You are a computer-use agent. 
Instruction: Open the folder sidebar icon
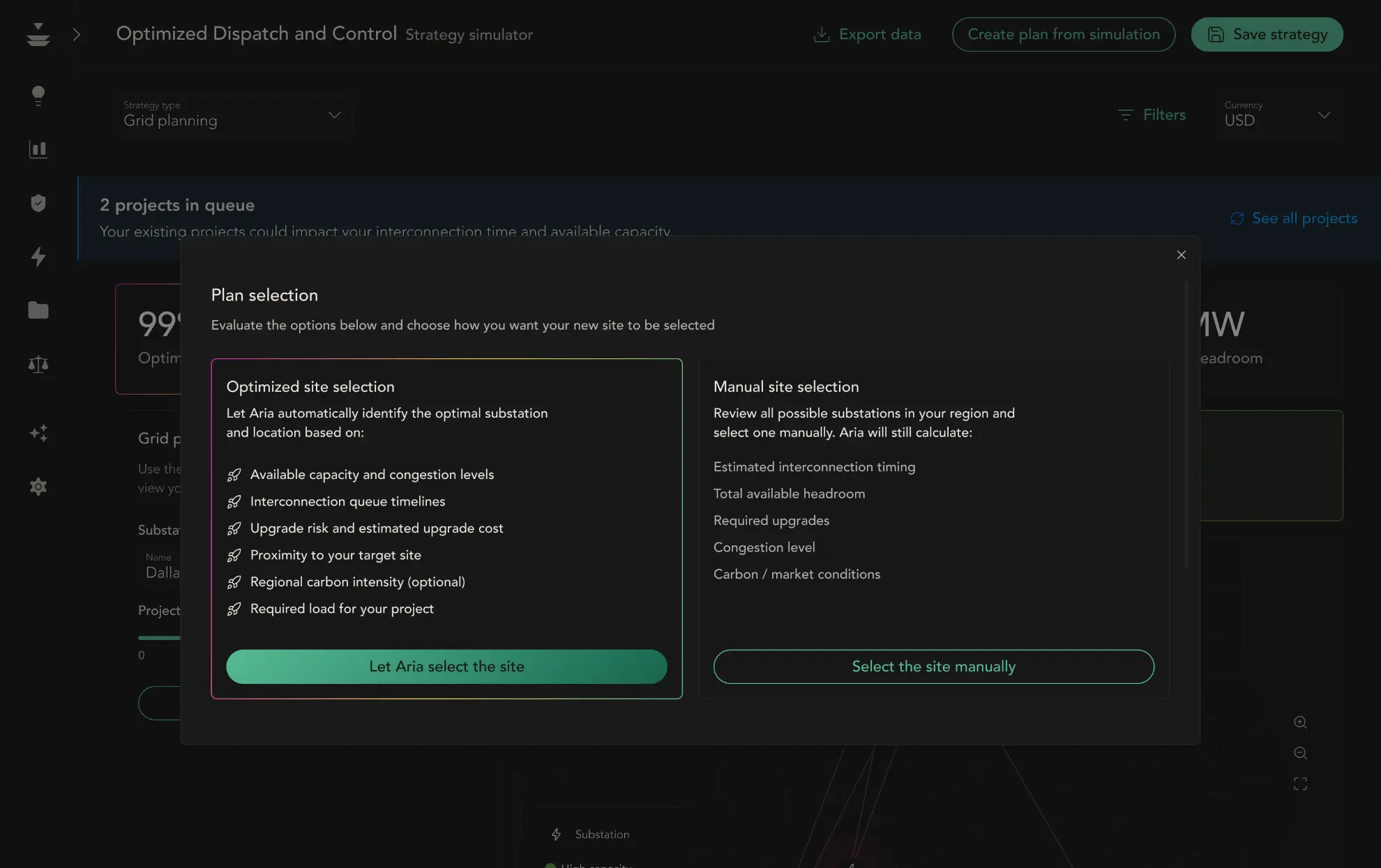pyautogui.click(x=38, y=310)
